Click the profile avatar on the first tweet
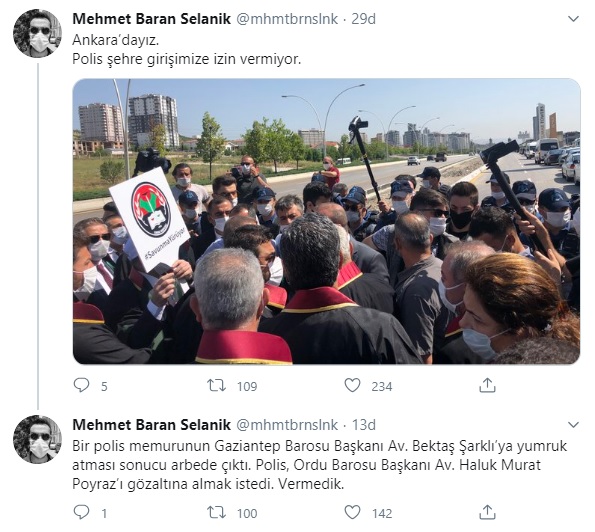Image resolution: width=595 pixels, height=532 pixels. tap(37, 33)
